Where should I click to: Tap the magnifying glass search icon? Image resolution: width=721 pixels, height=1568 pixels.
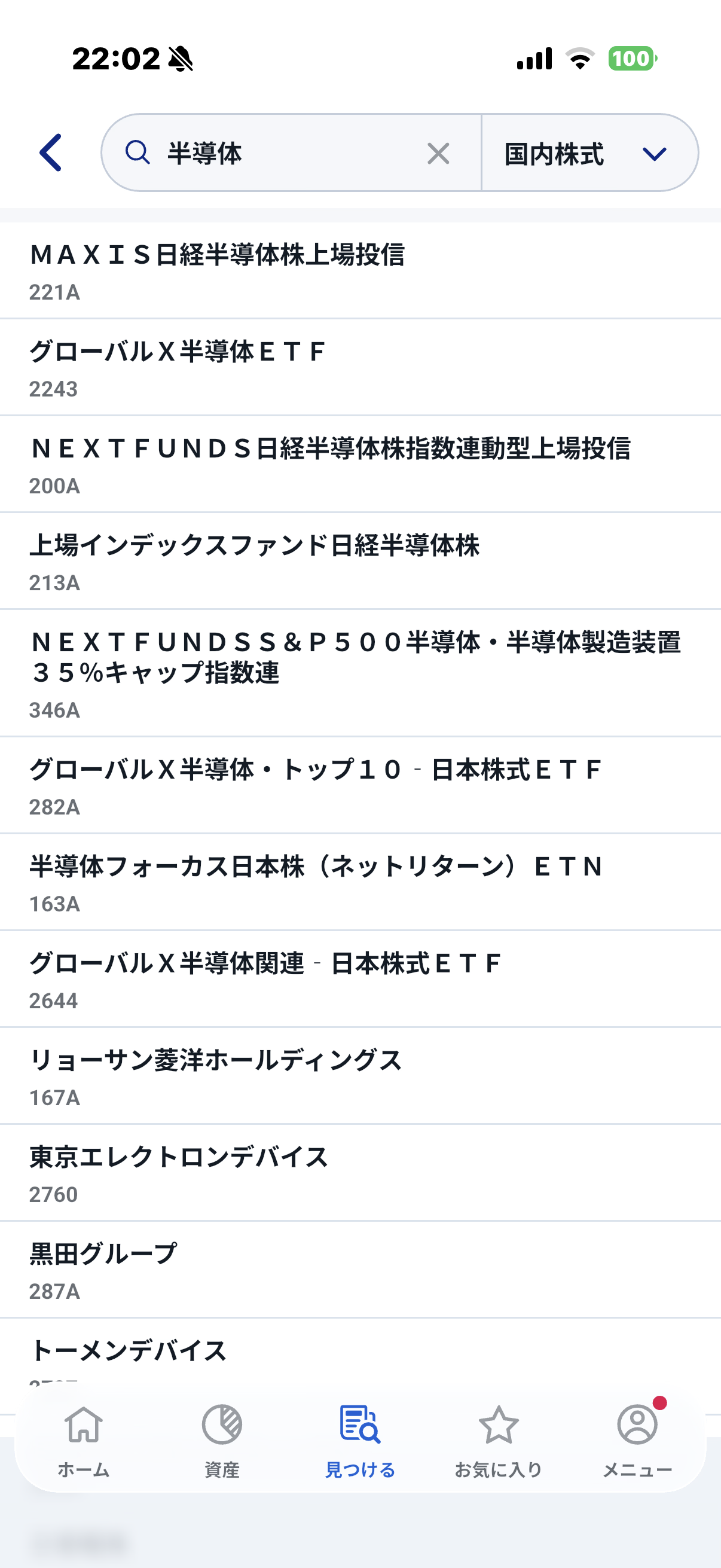(138, 152)
